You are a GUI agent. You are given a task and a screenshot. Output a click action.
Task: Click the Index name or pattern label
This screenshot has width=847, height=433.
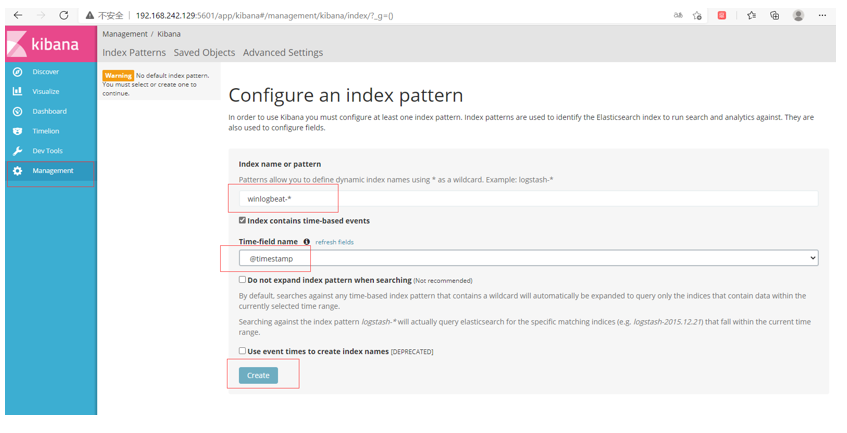tap(280, 164)
